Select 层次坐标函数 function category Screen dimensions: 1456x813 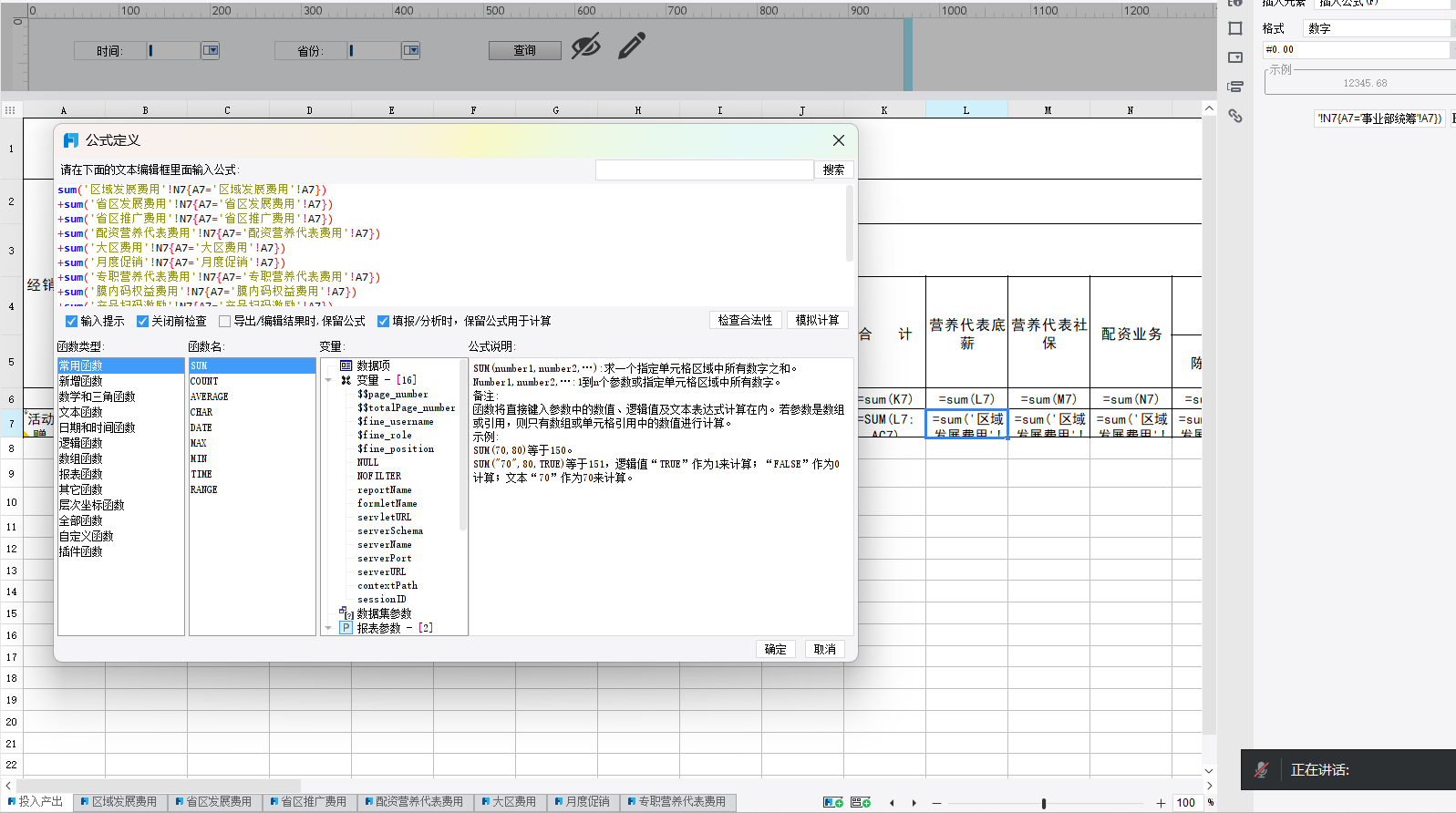(120, 505)
